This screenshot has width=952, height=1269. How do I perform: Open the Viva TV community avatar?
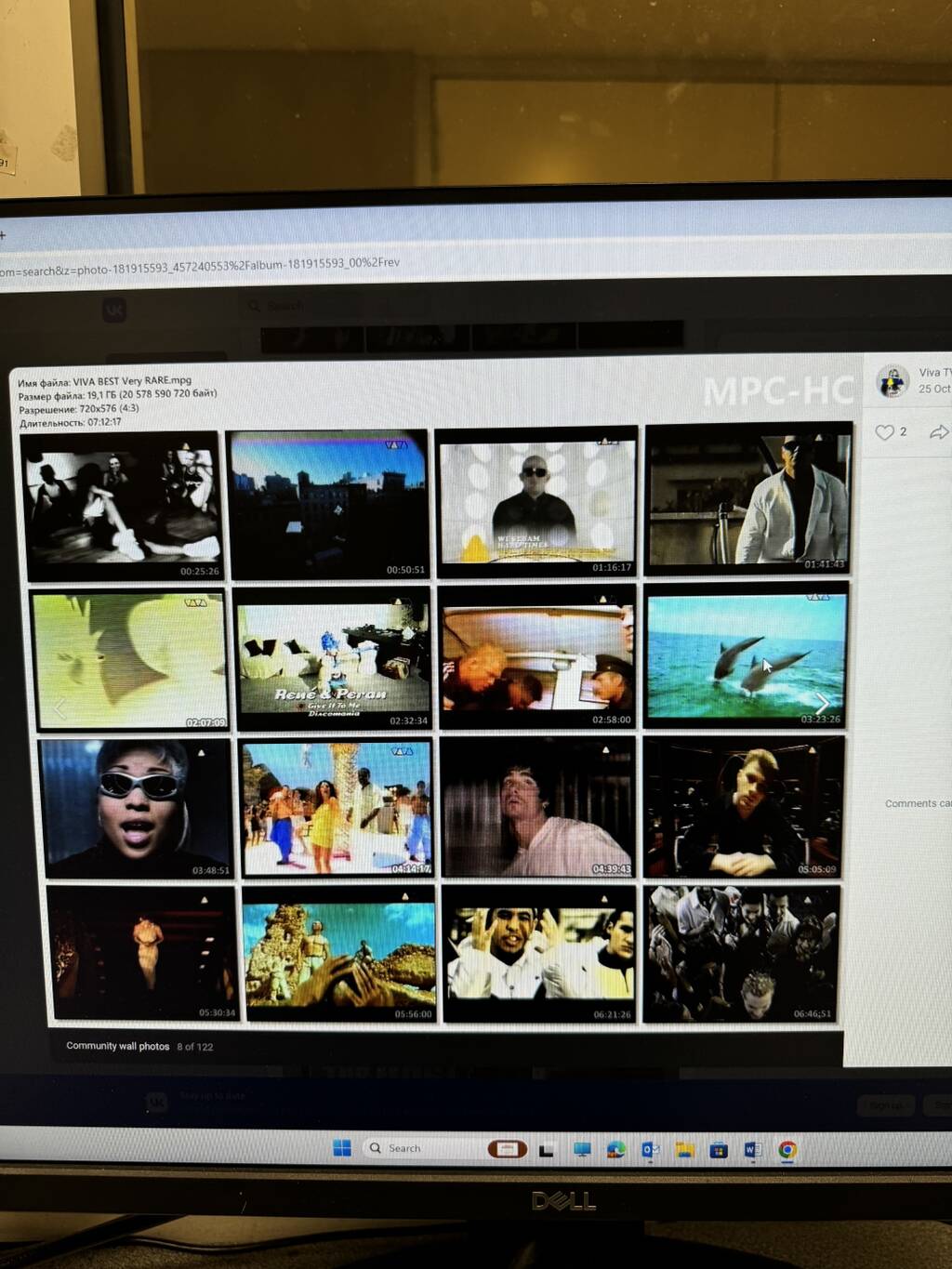tap(892, 381)
